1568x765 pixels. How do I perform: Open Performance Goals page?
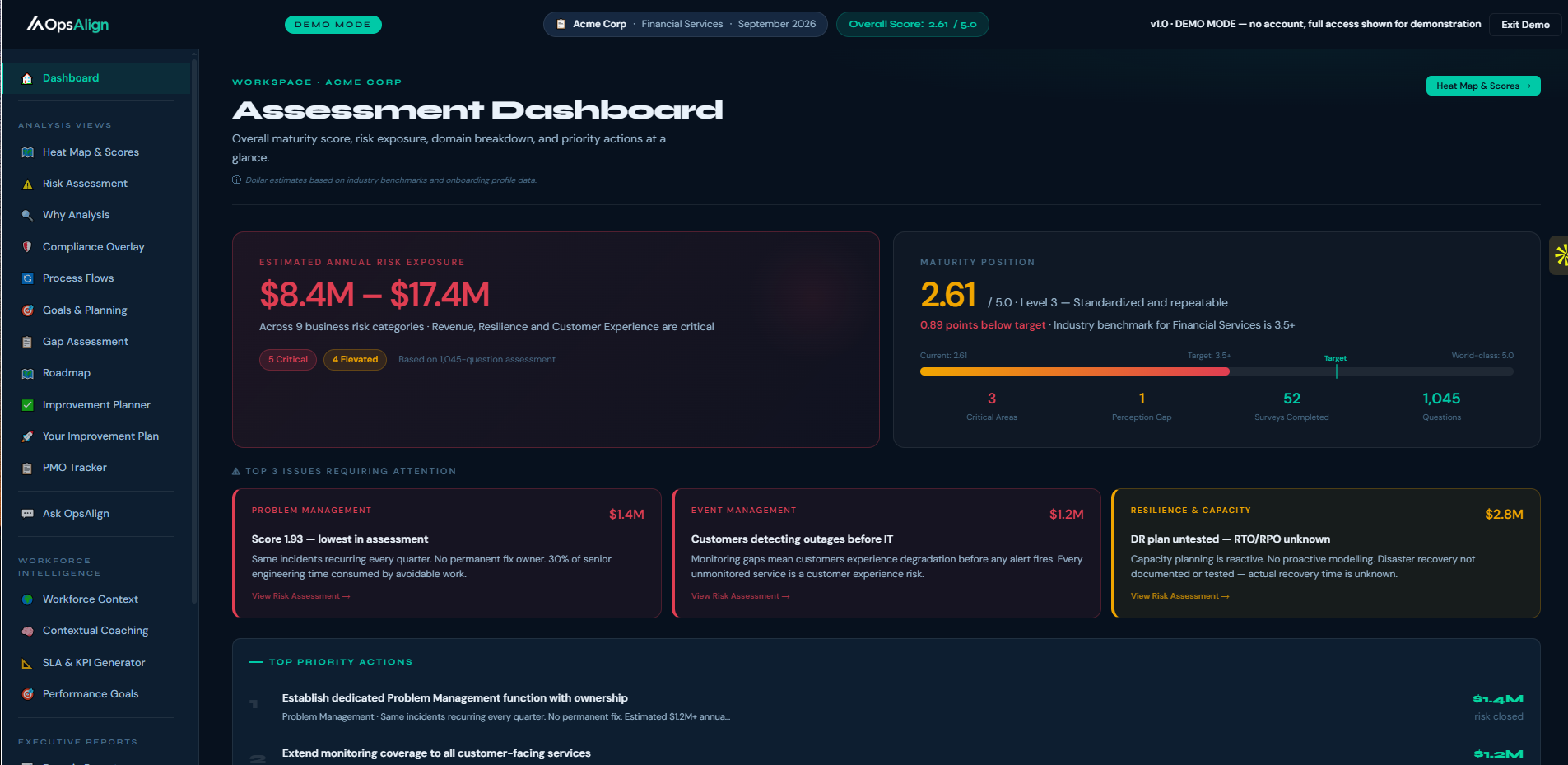tap(97, 694)
